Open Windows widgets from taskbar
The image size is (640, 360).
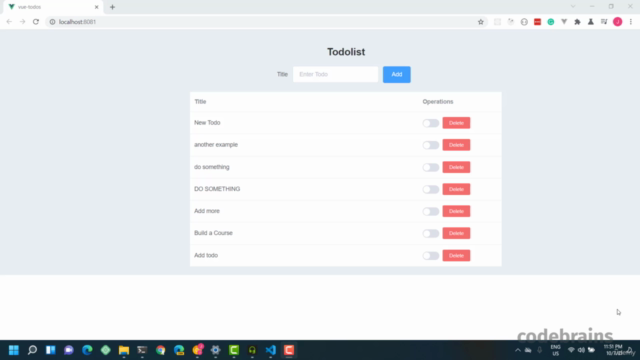tap(51, 350)
